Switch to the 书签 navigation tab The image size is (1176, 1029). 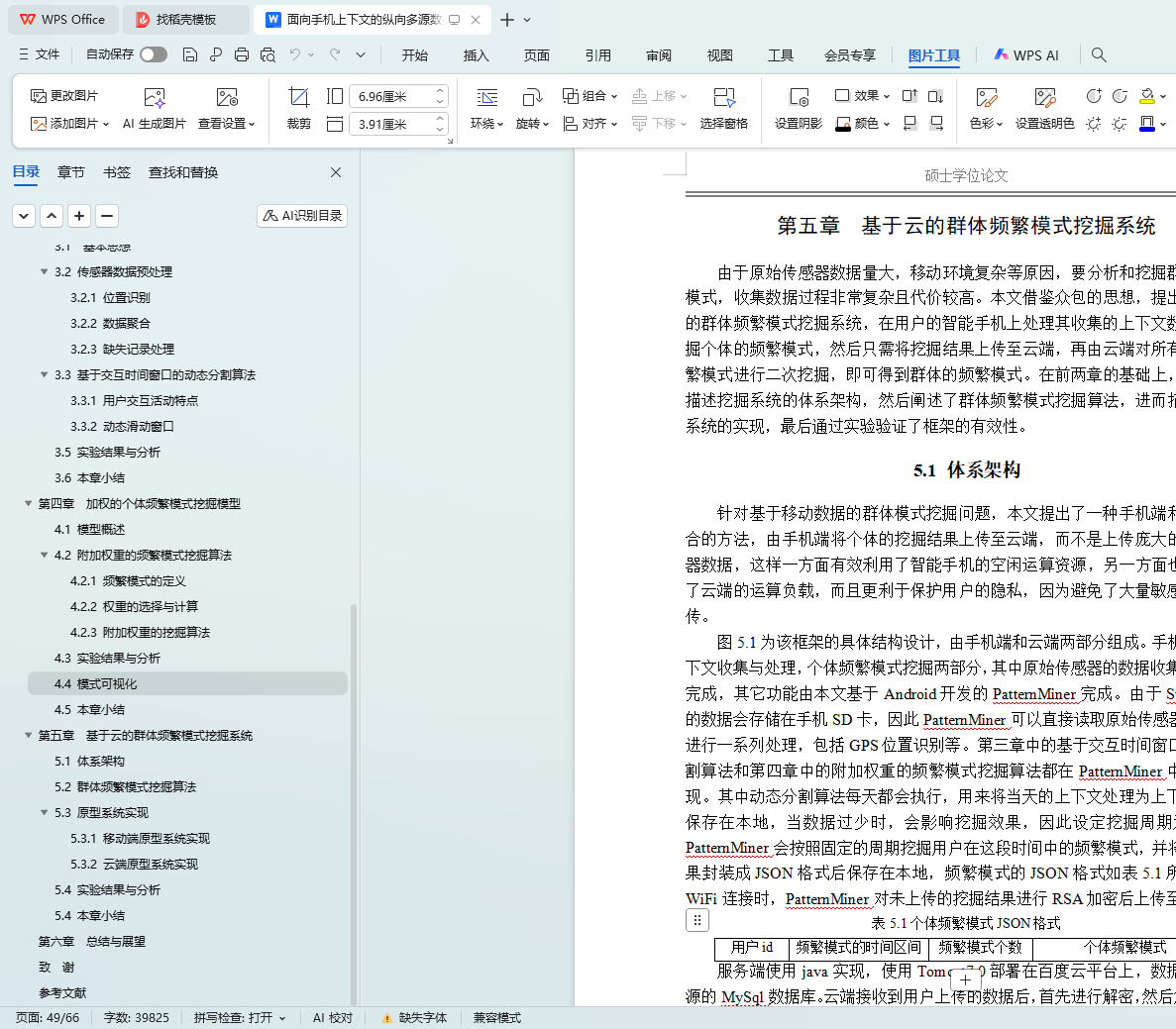(117, 172)
